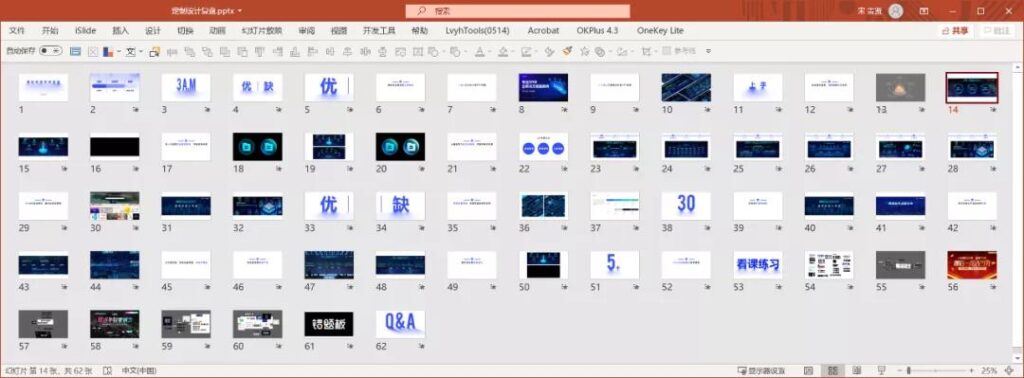Image resolution: width=1024 pixels, height=378 pixels.
Task: Click the crop tool icon
Action: 646,51
